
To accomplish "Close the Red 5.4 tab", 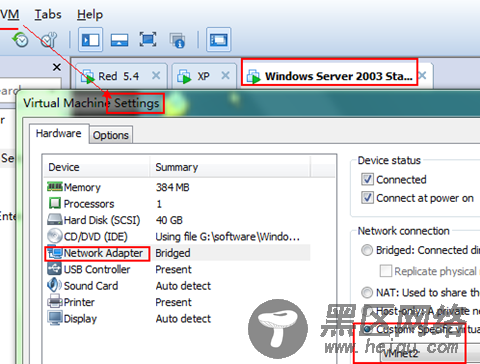I will 156,76.
